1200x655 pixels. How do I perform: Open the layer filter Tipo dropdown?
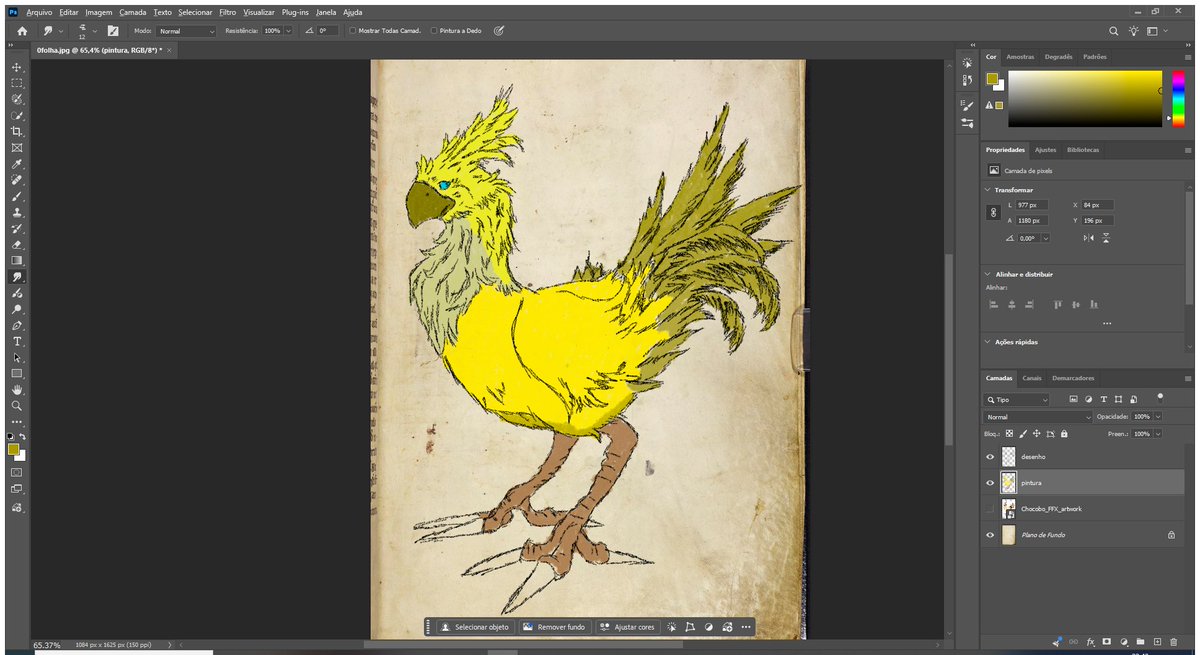click(1017, 400)
